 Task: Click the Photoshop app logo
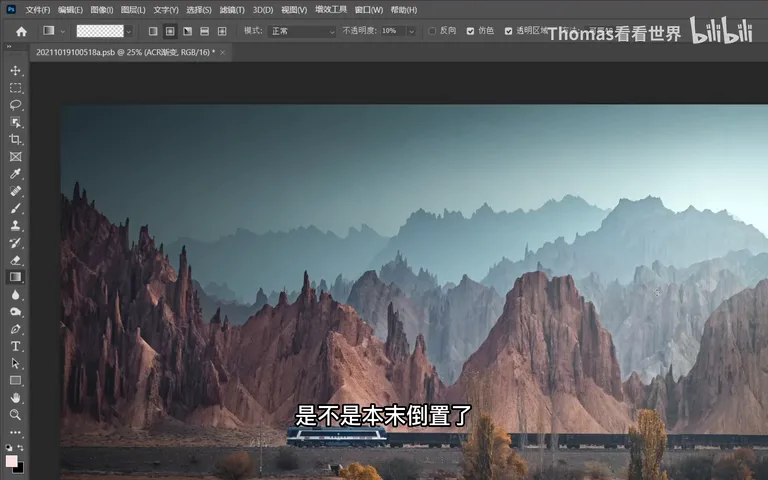11,9
